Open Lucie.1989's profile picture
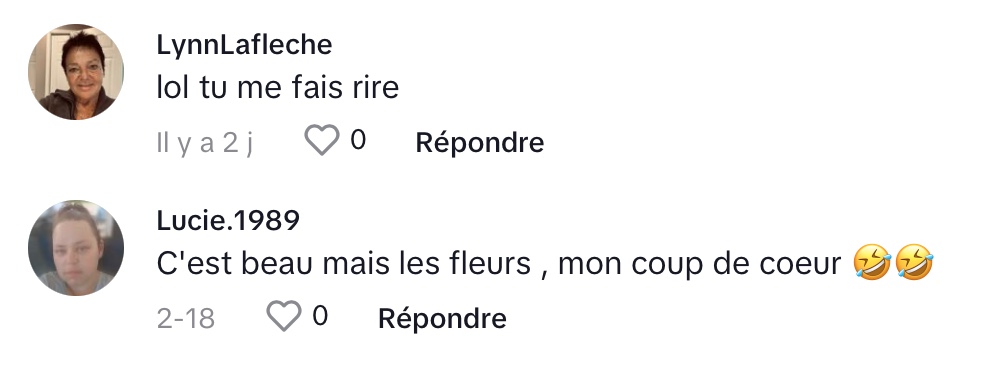986x366 pixels. [x=76, y=248]
